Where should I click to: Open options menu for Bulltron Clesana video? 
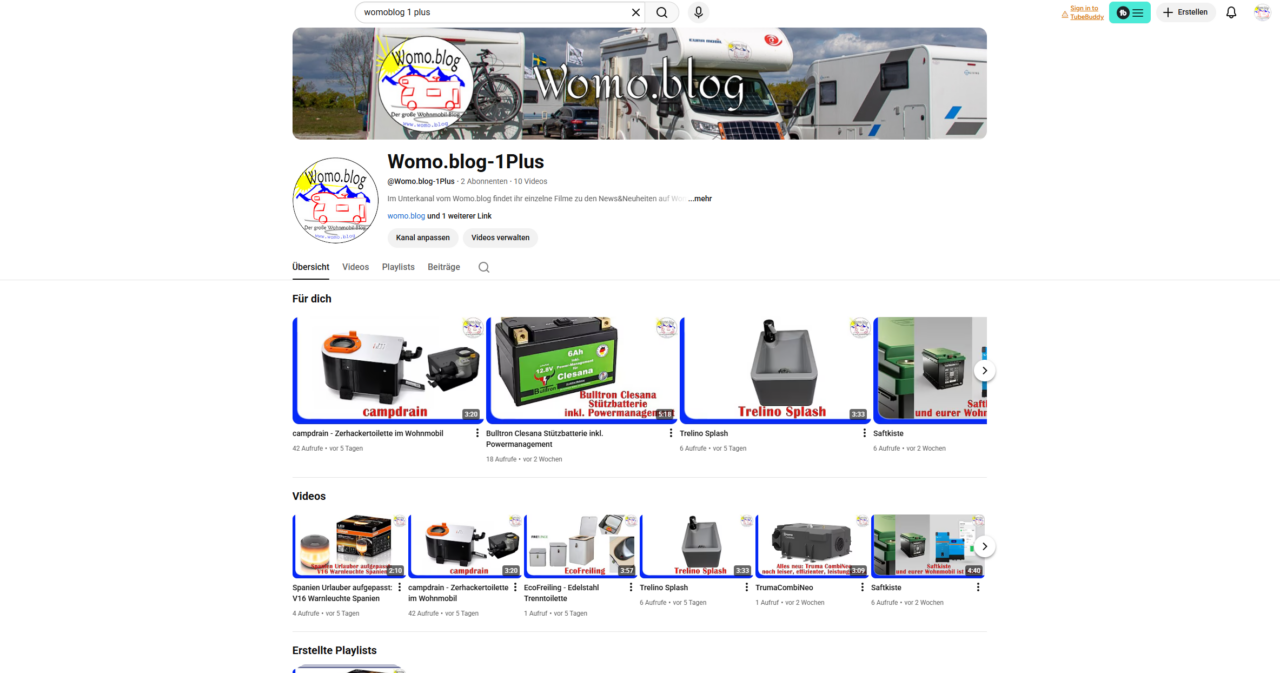pyautogui.click(x=671, y=433)
